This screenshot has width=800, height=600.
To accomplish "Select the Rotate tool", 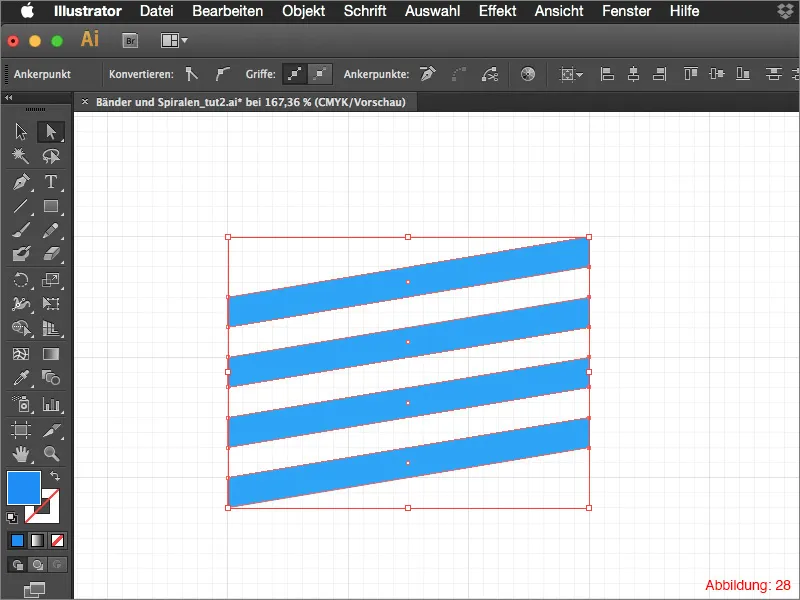I will 21,280.
